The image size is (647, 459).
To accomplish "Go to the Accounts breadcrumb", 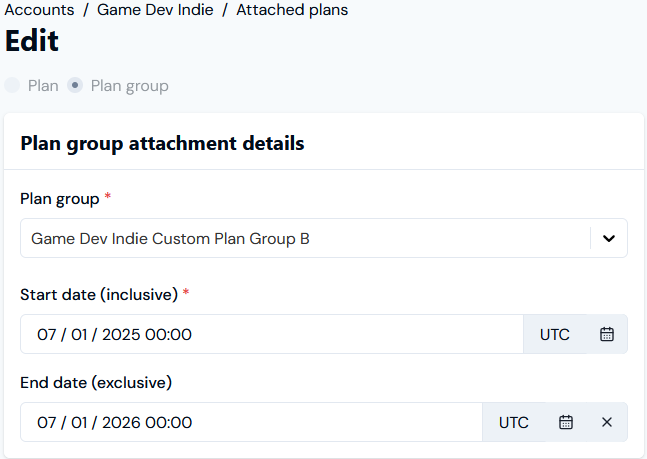I will (39, 10).
